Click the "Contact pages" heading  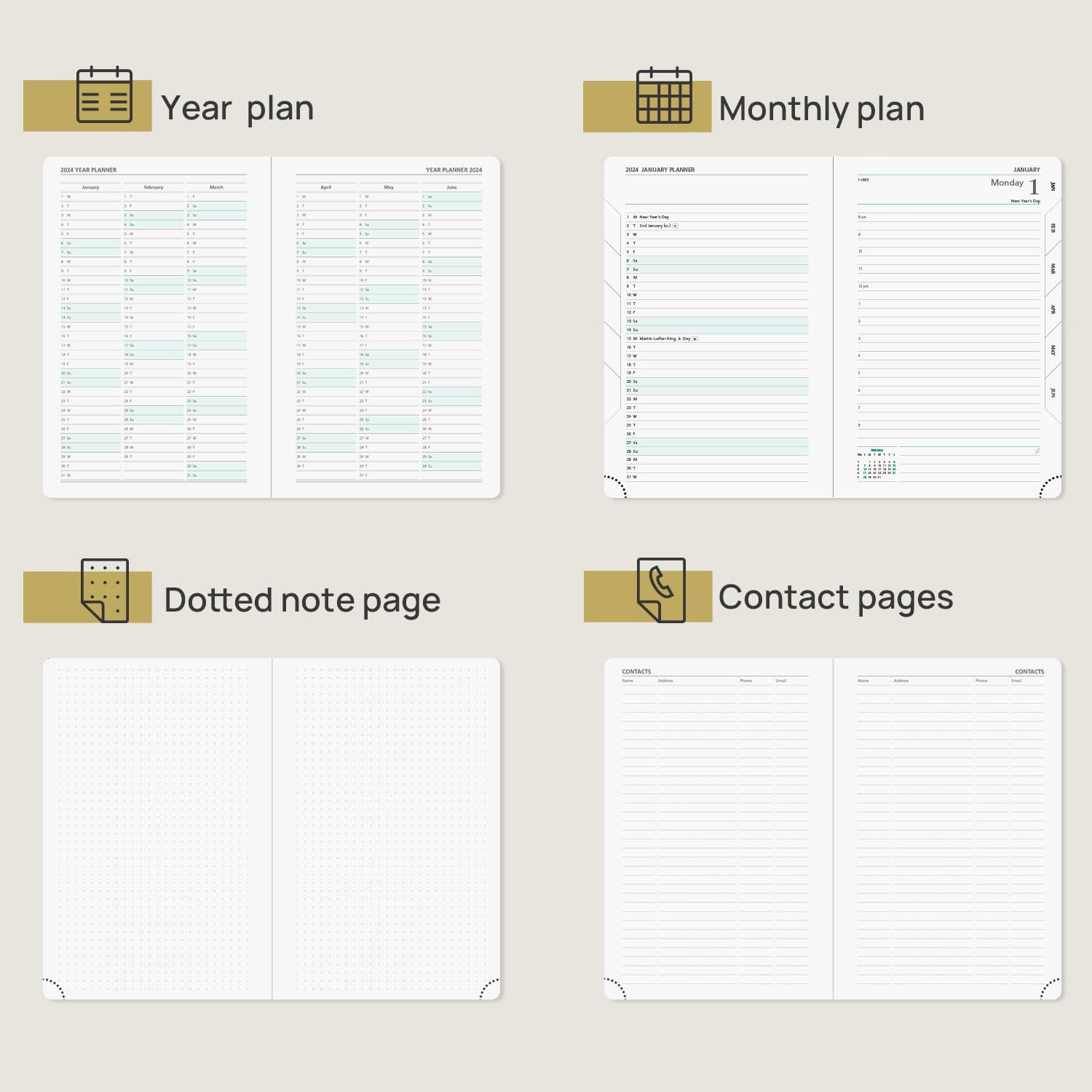coord(836,598)
